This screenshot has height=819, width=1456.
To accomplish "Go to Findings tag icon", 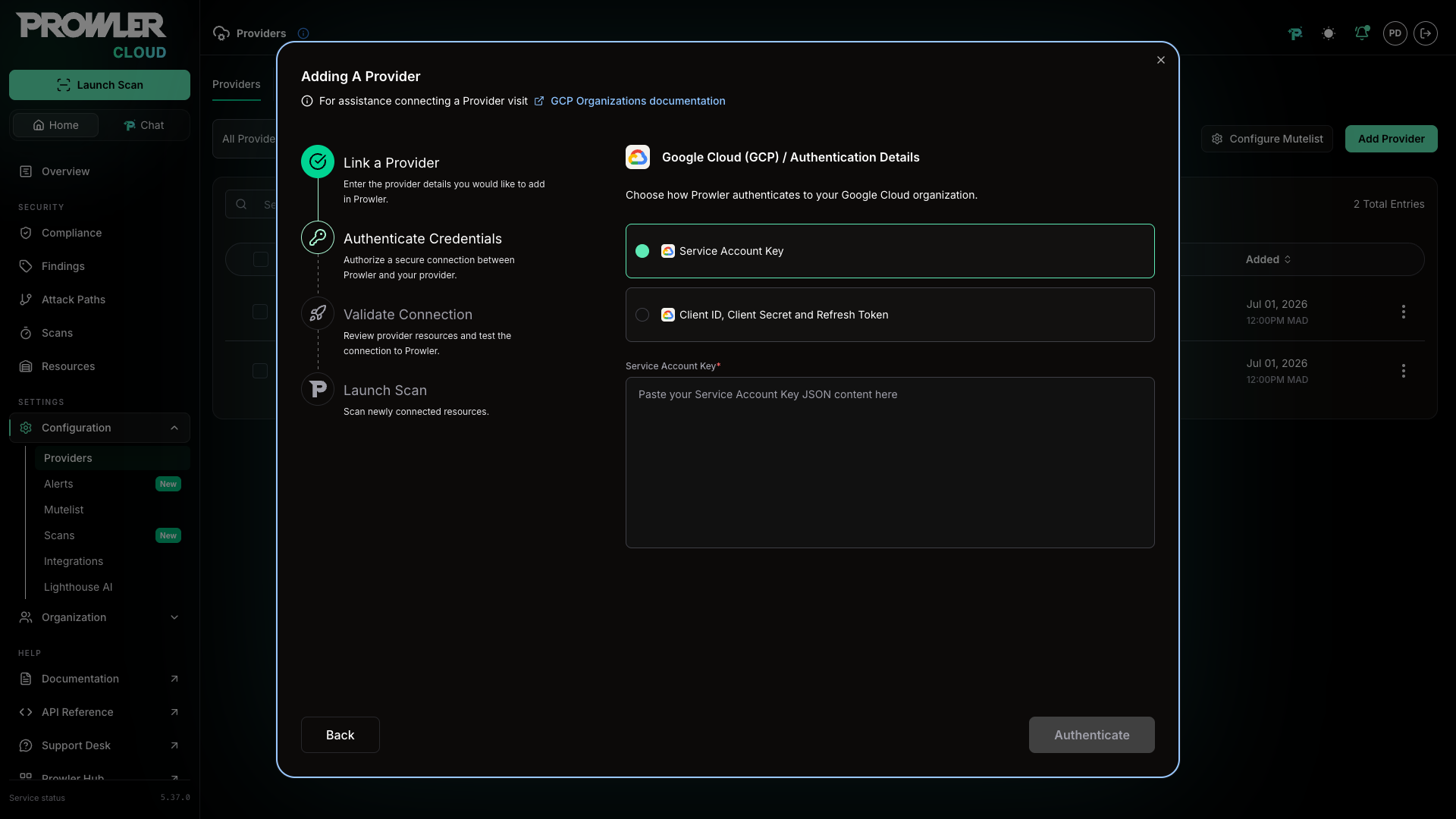I will click(26, 266).
